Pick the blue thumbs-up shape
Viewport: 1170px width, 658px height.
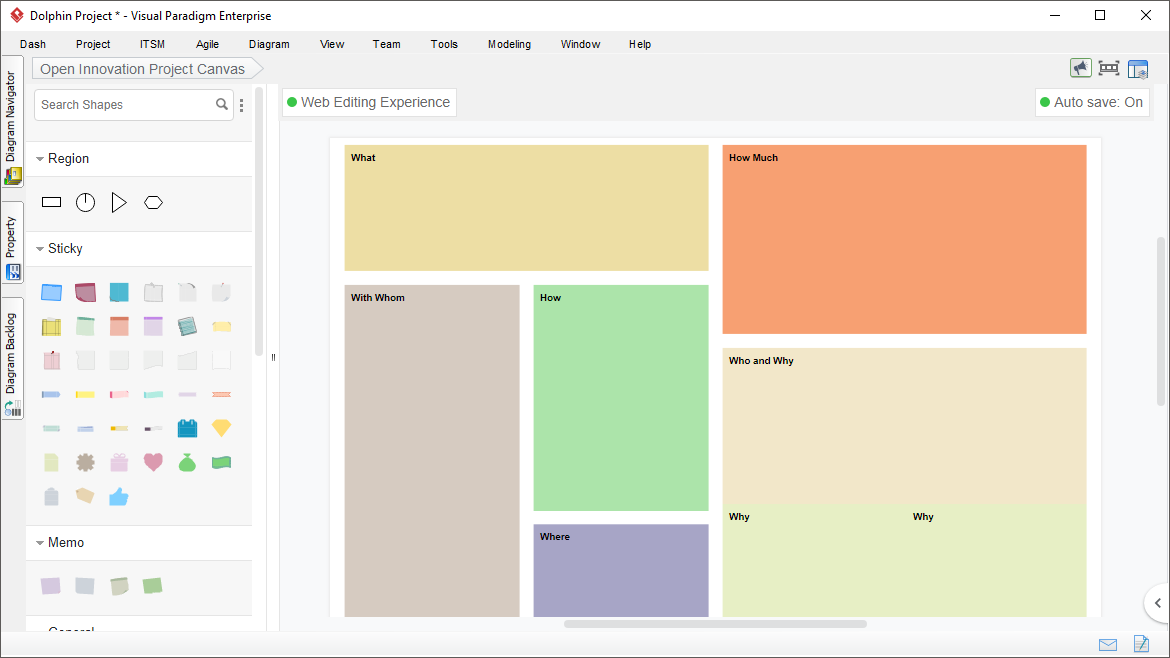pyautogui.click(x=119, y=496)
